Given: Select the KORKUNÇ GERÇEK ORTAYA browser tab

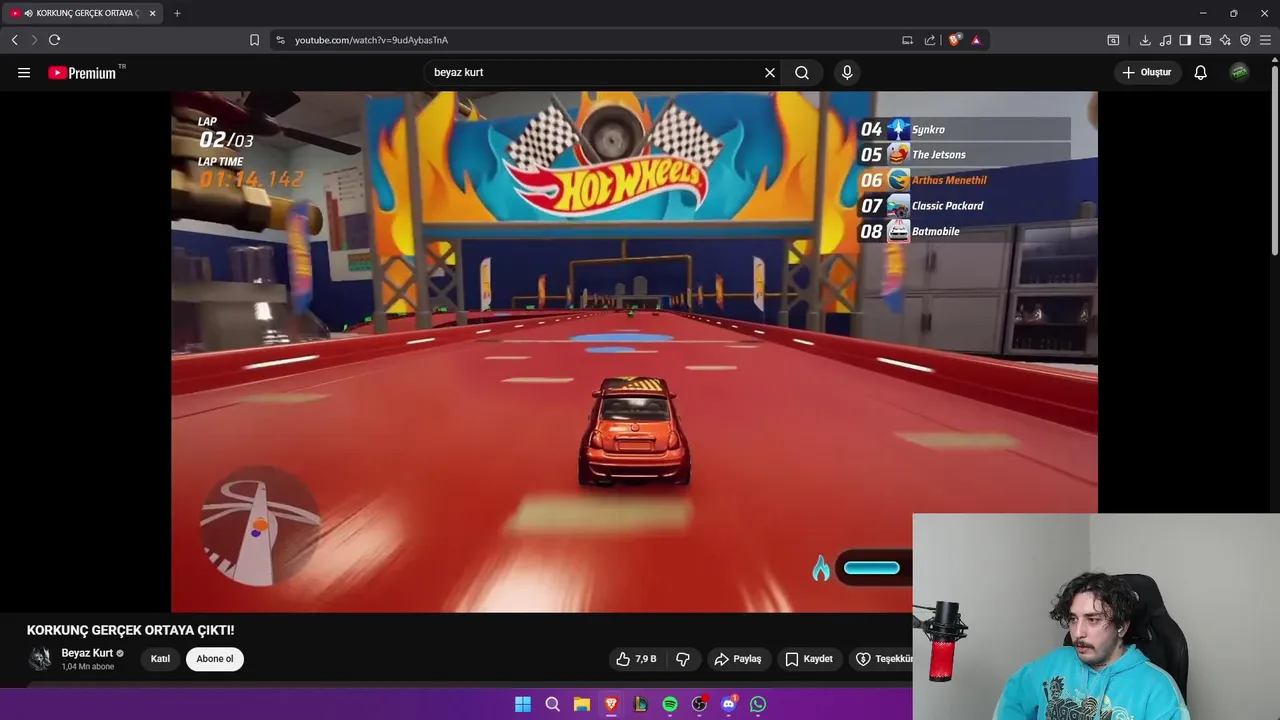Looking at the screenshot, I should (82, 13).
